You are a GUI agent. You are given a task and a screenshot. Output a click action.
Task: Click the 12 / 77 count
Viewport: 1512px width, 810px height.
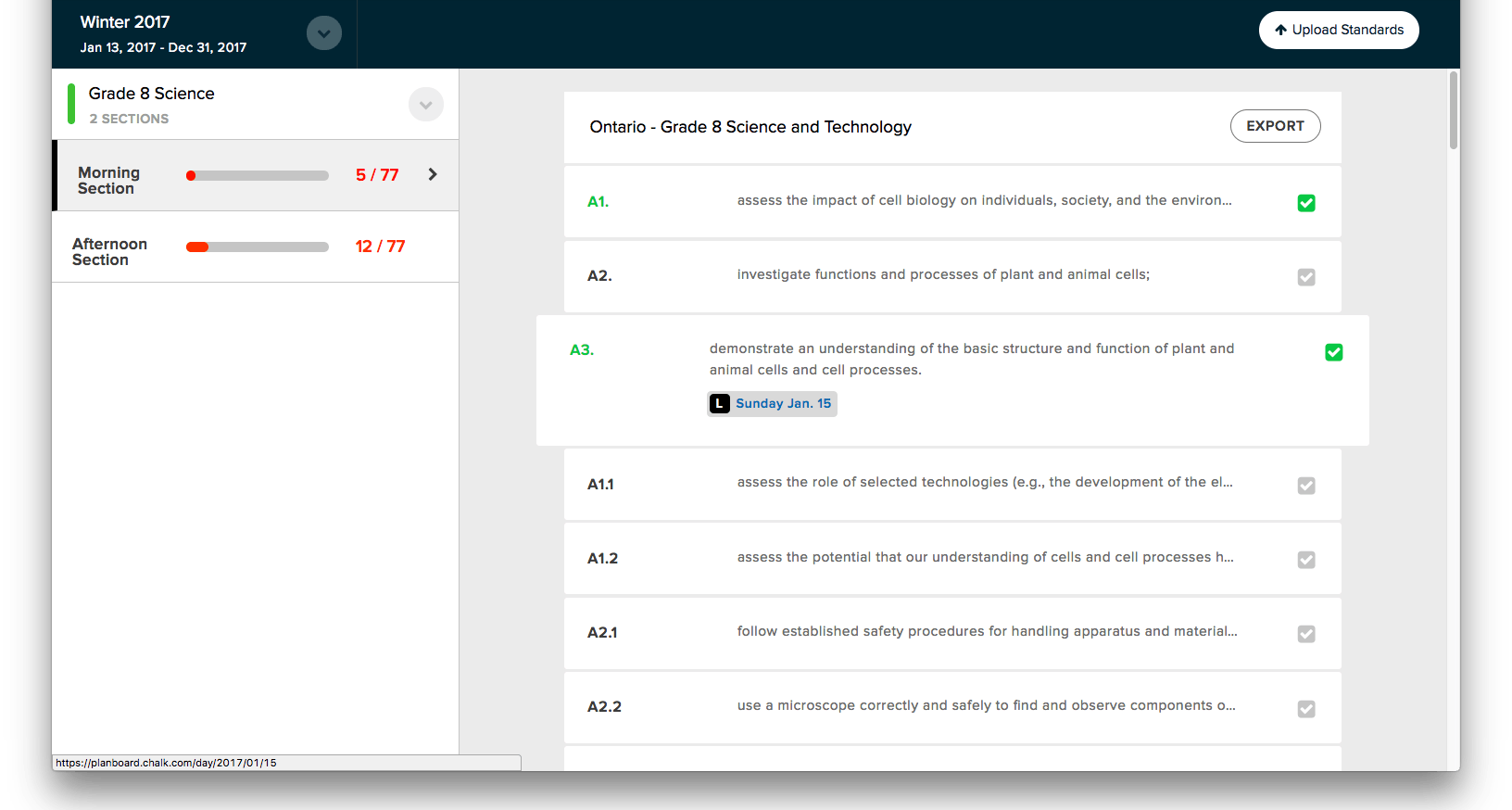[380, 247]
